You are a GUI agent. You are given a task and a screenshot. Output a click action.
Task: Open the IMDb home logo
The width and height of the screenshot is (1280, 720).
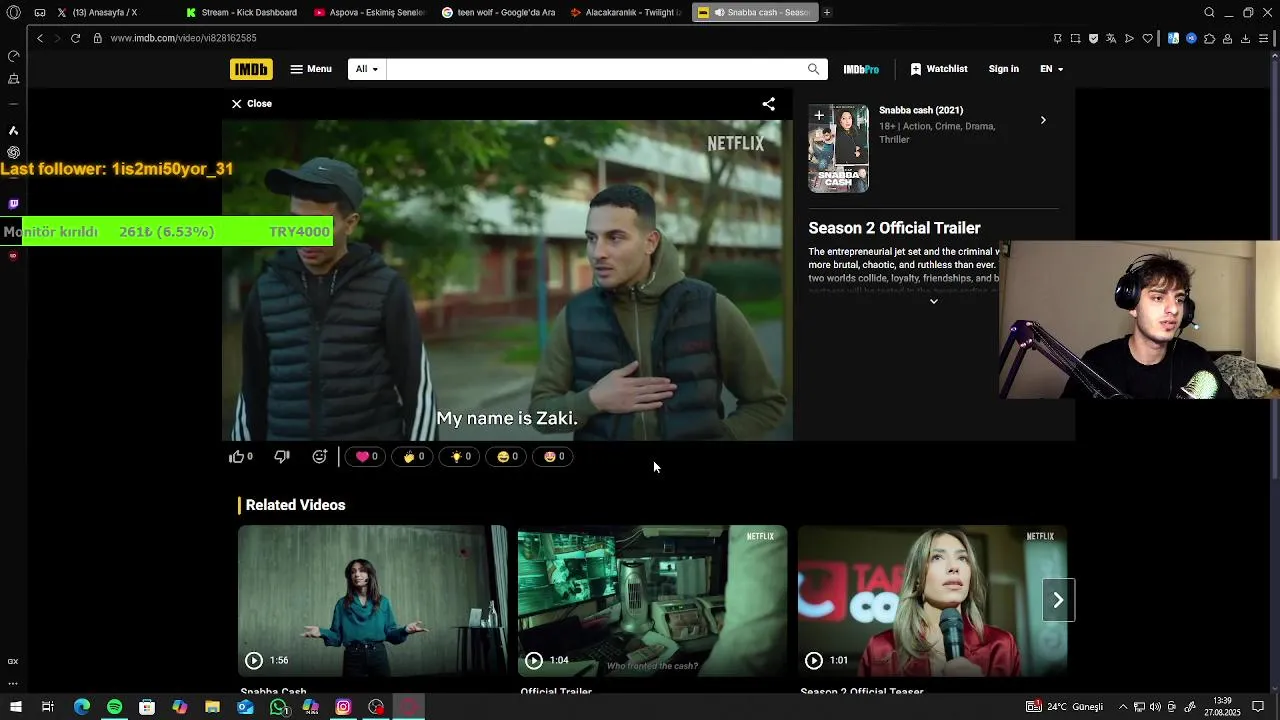(x=251, y=69)
